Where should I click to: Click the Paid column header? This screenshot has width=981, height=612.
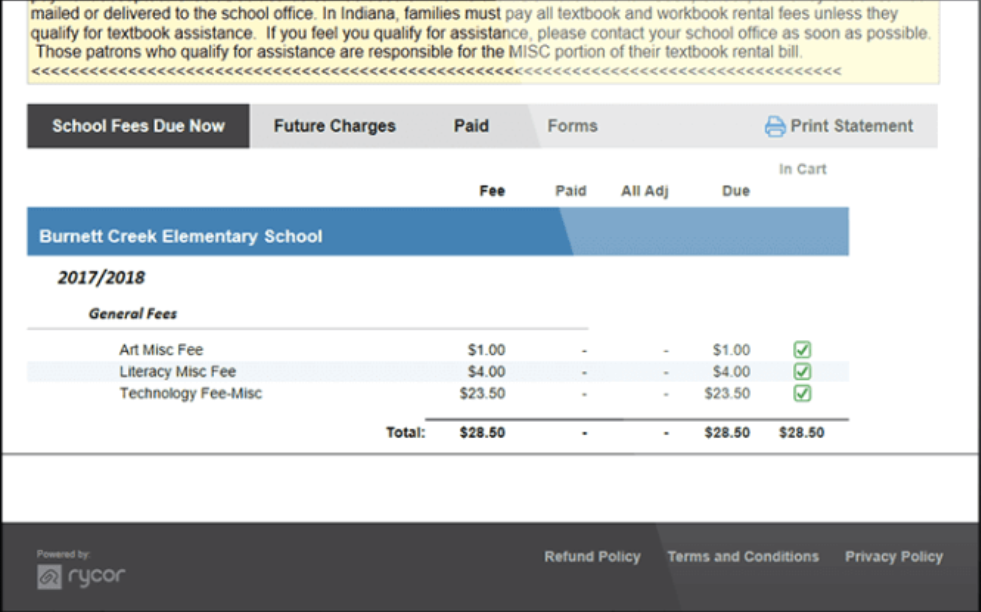(x=570, y=190)
